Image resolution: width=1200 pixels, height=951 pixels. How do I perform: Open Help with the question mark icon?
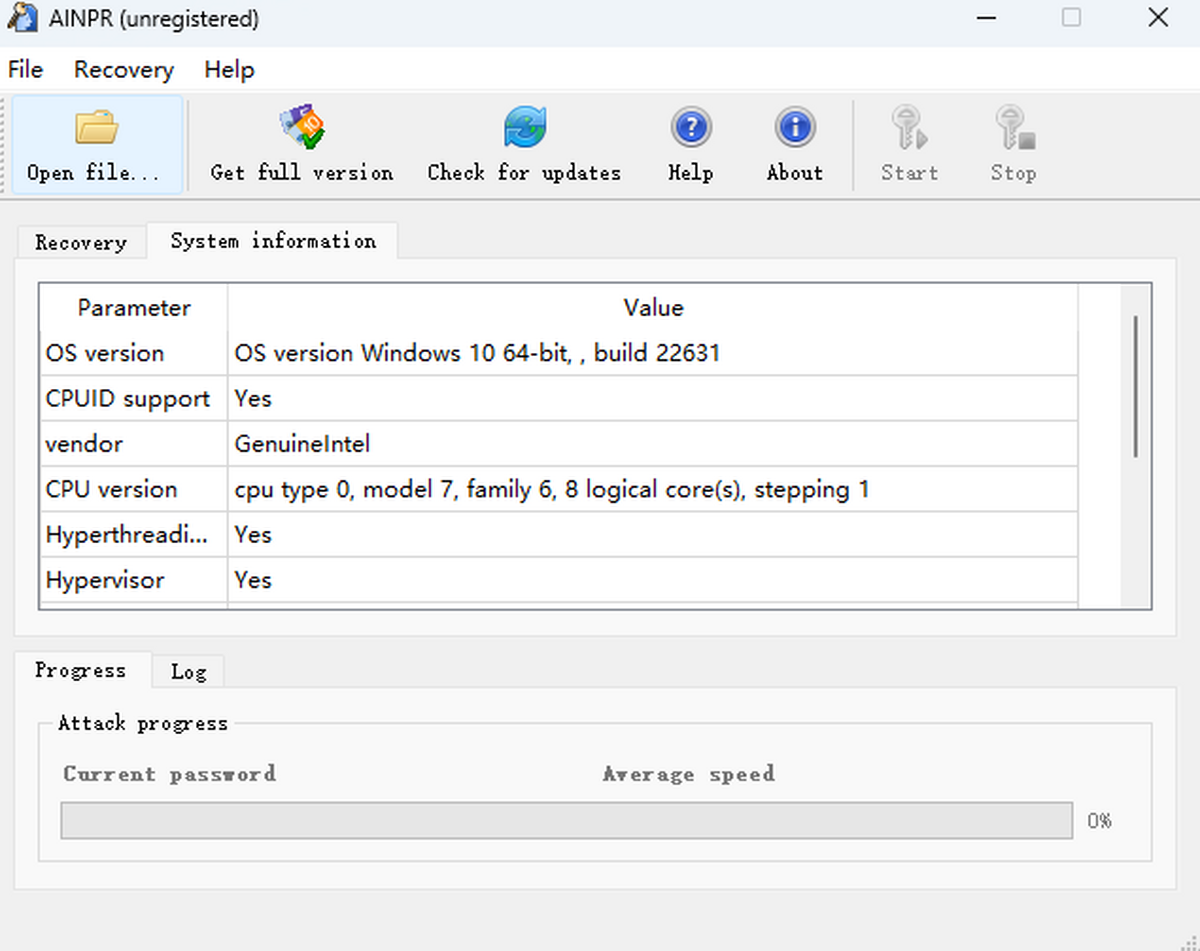point(691,128)
